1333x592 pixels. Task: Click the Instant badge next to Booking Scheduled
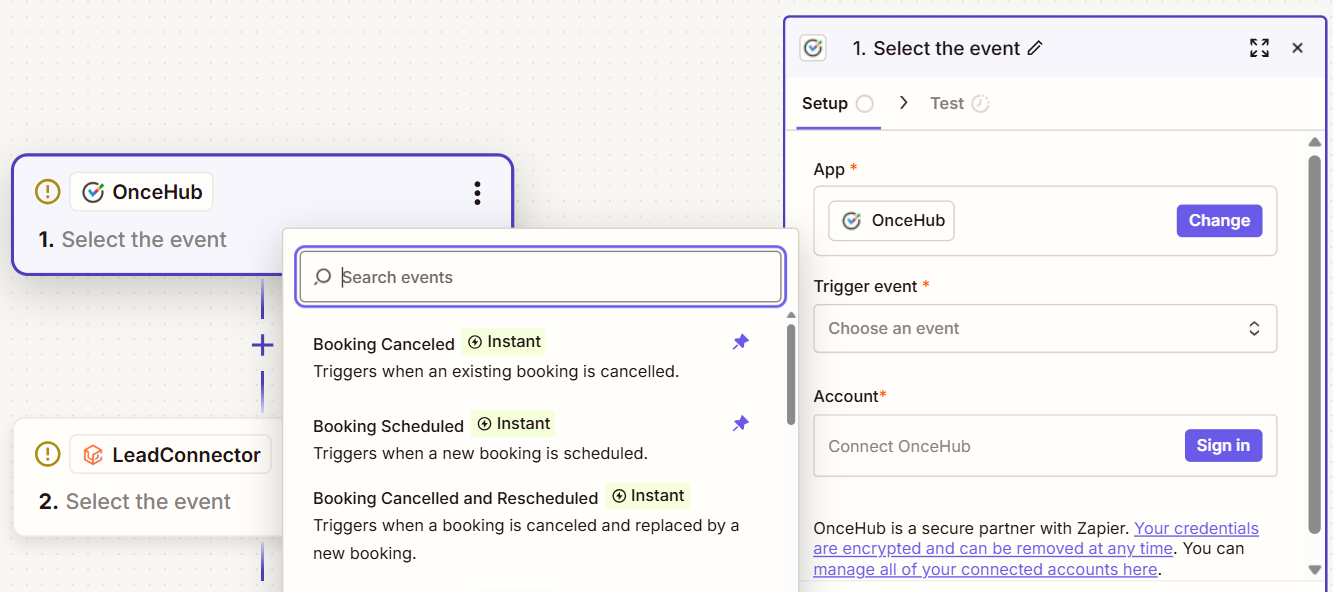pyautogui.click(x=513, y=424)
